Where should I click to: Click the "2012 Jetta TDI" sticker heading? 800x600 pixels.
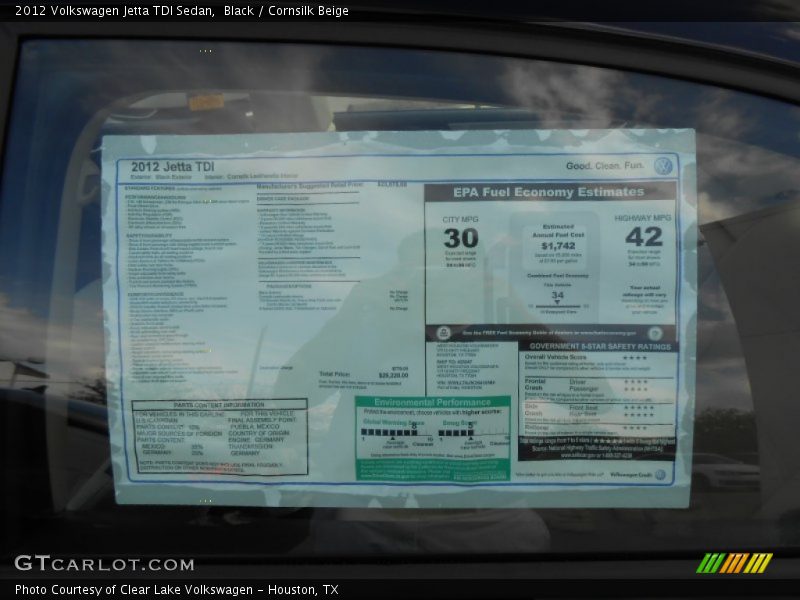[172, 167]
